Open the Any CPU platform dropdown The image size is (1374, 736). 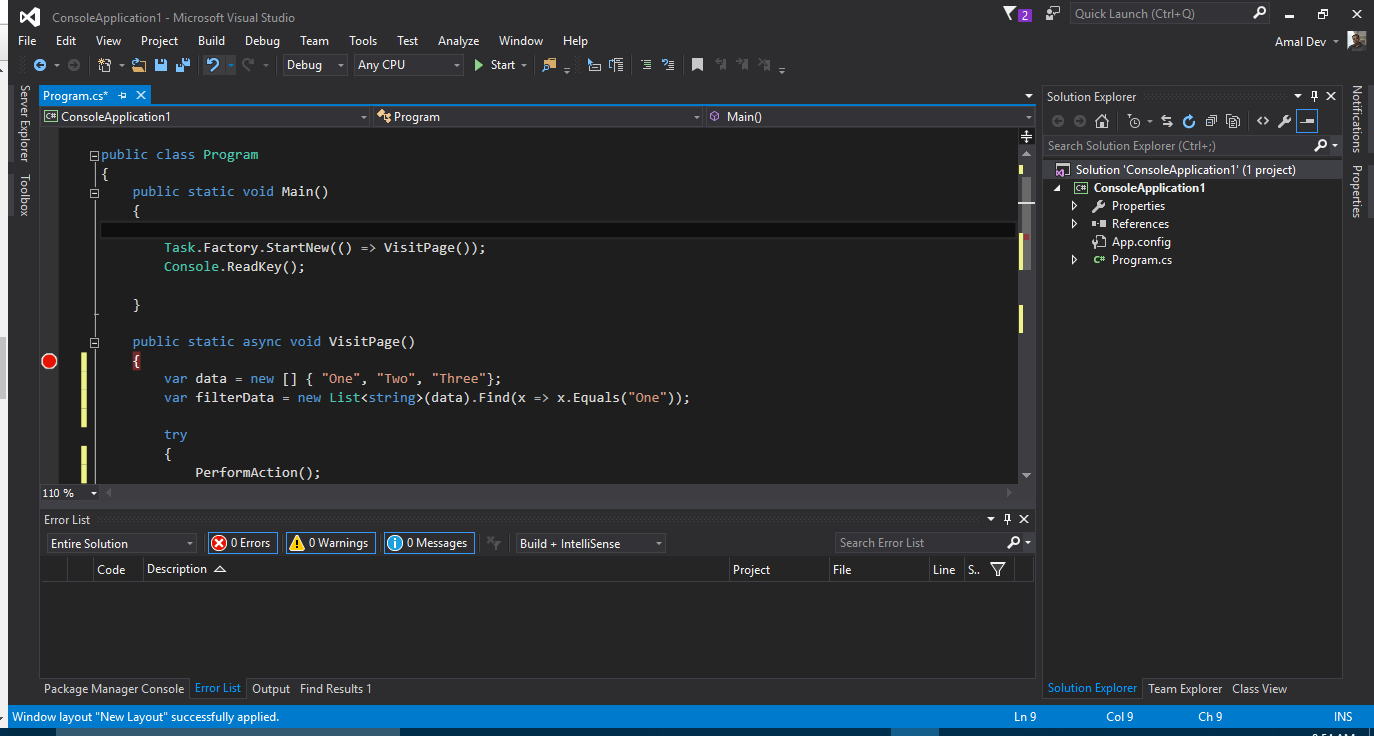409,65
